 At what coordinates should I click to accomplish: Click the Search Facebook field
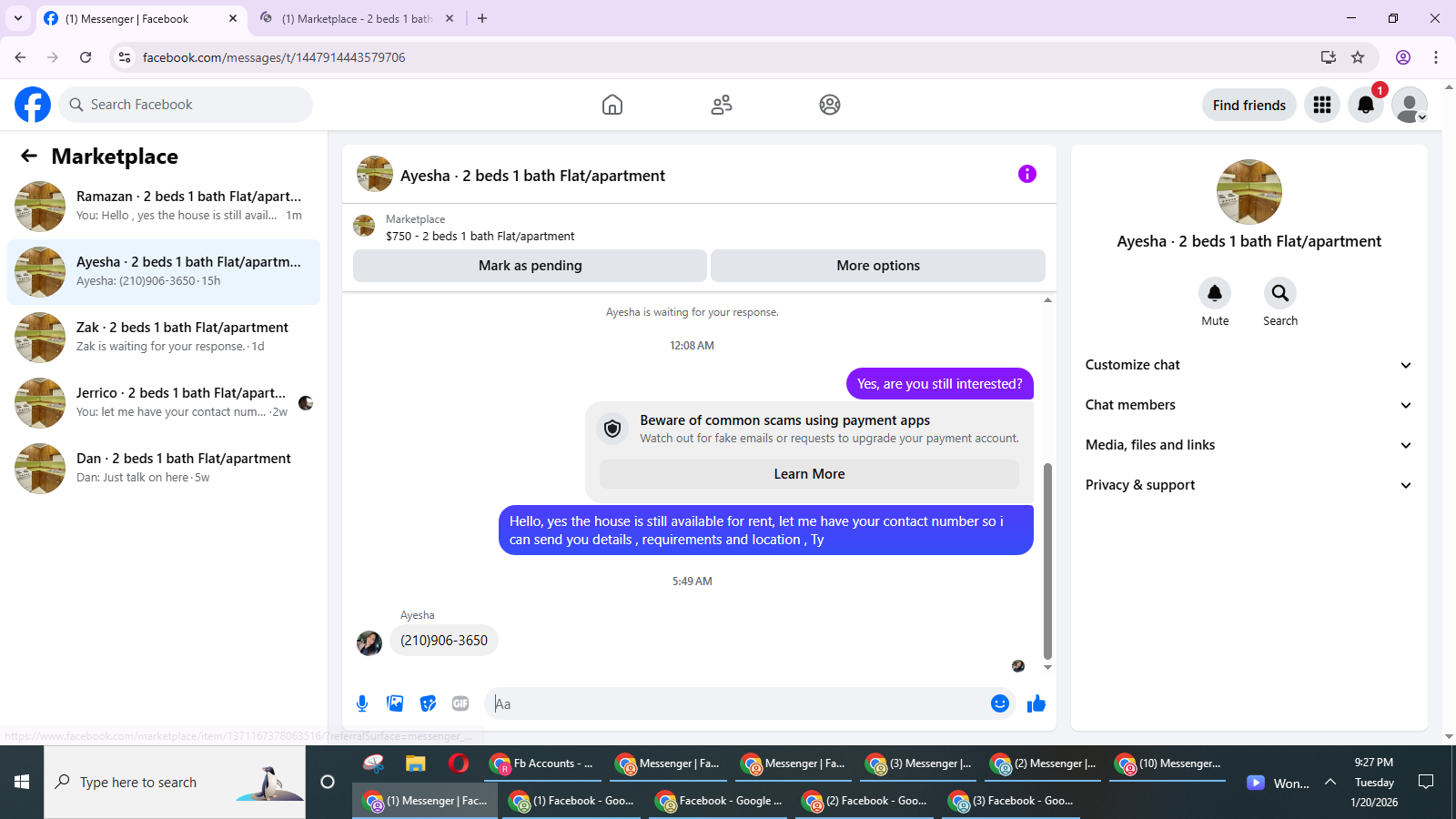(186, 105)
